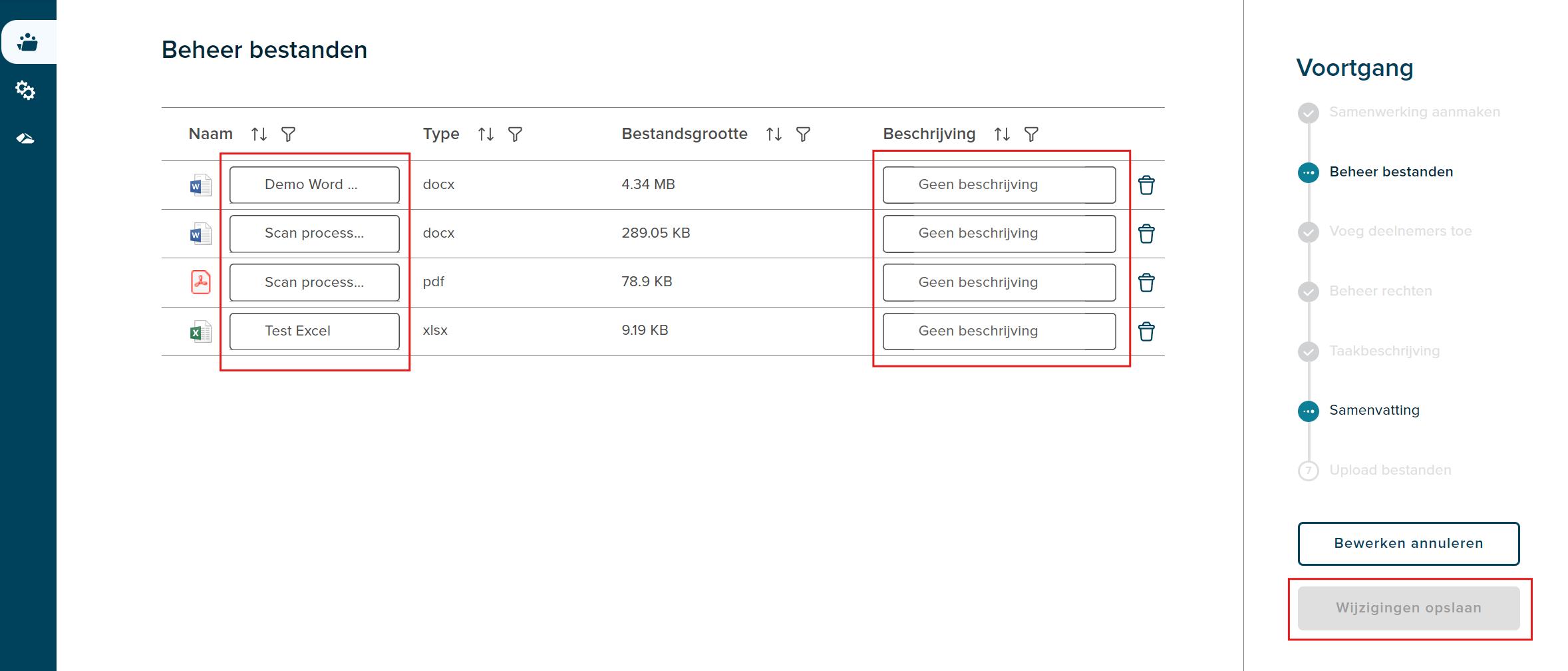This screenshot has width=1568, height=671.
Task: Click the Word icon of Demo Word row
Action: pyautogui.click(x=200, y=185)
